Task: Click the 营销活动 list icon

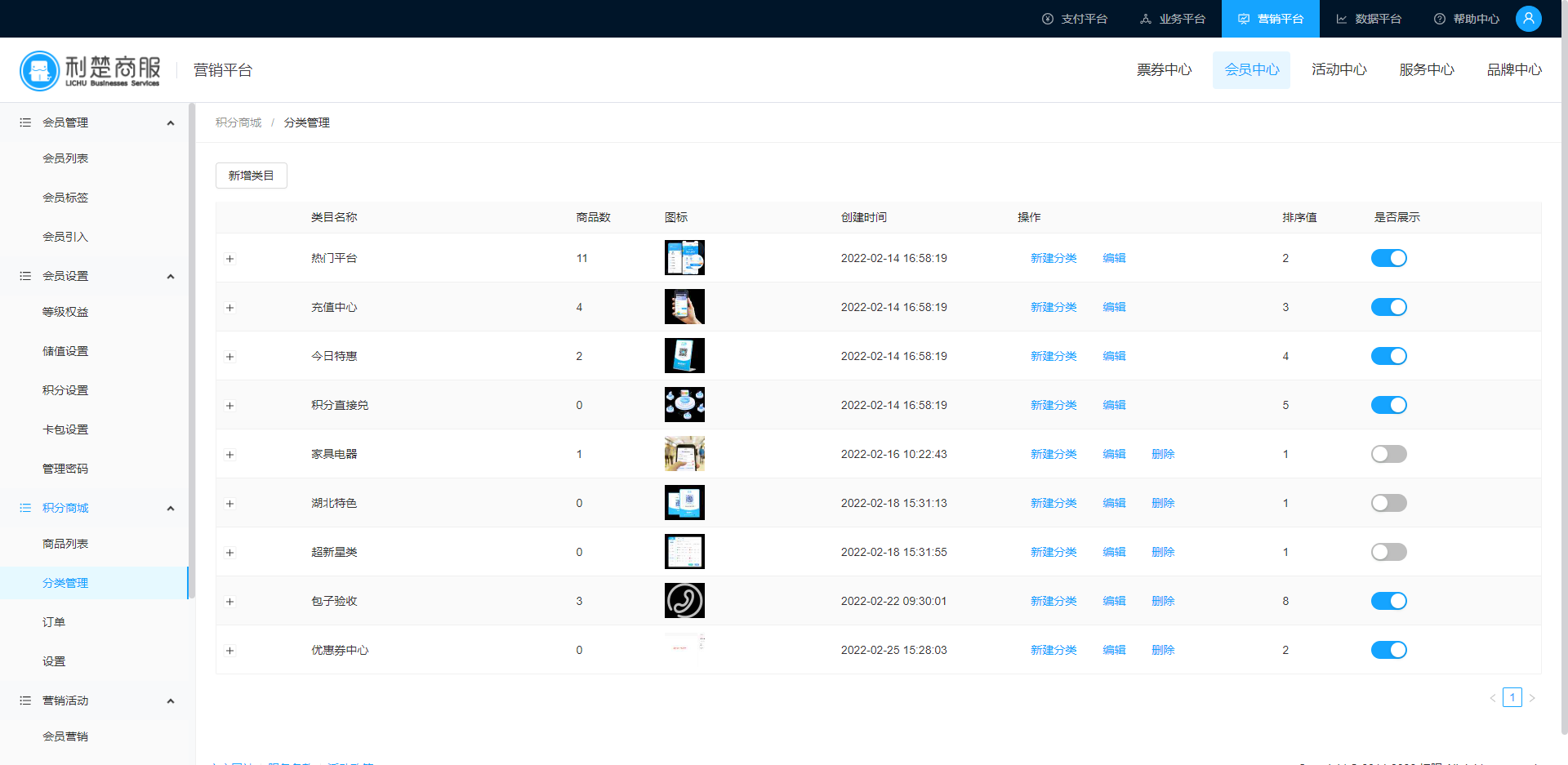Action: click(25, 701)
